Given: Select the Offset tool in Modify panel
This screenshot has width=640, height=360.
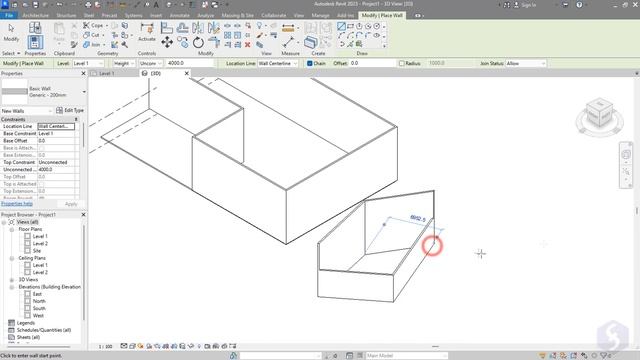Looking at the screenshot, I should tap(182, 28).
